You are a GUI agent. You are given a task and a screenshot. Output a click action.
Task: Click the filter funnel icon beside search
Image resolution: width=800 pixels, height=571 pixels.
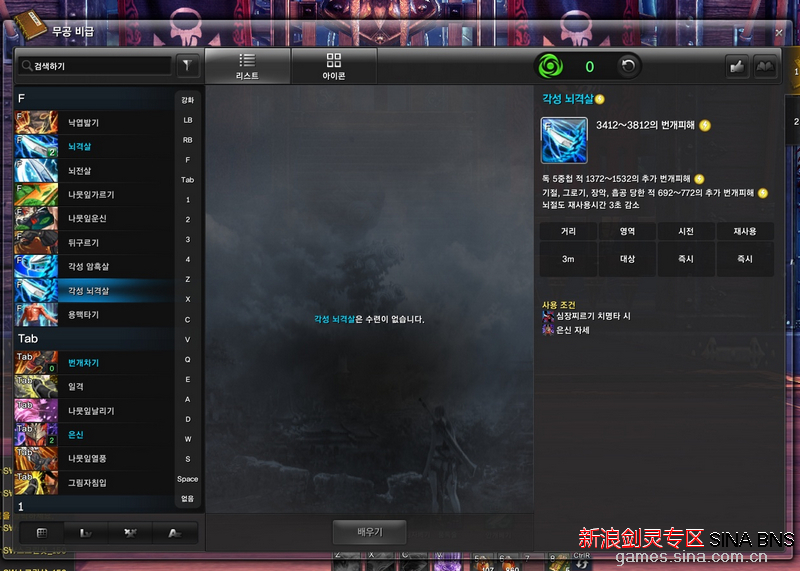click(x=187, y=66)
